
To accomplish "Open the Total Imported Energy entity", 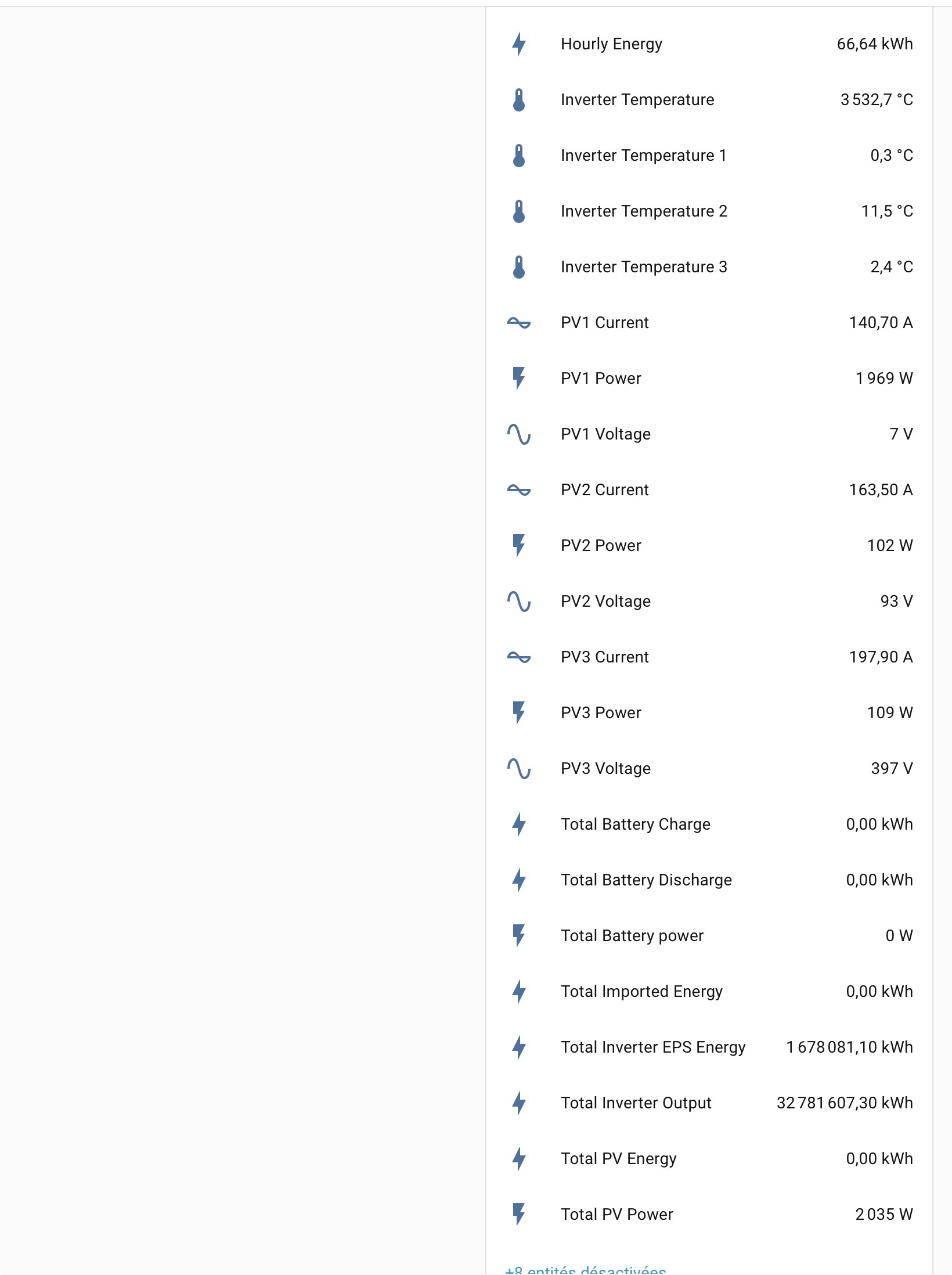I will tap(709, 992).
